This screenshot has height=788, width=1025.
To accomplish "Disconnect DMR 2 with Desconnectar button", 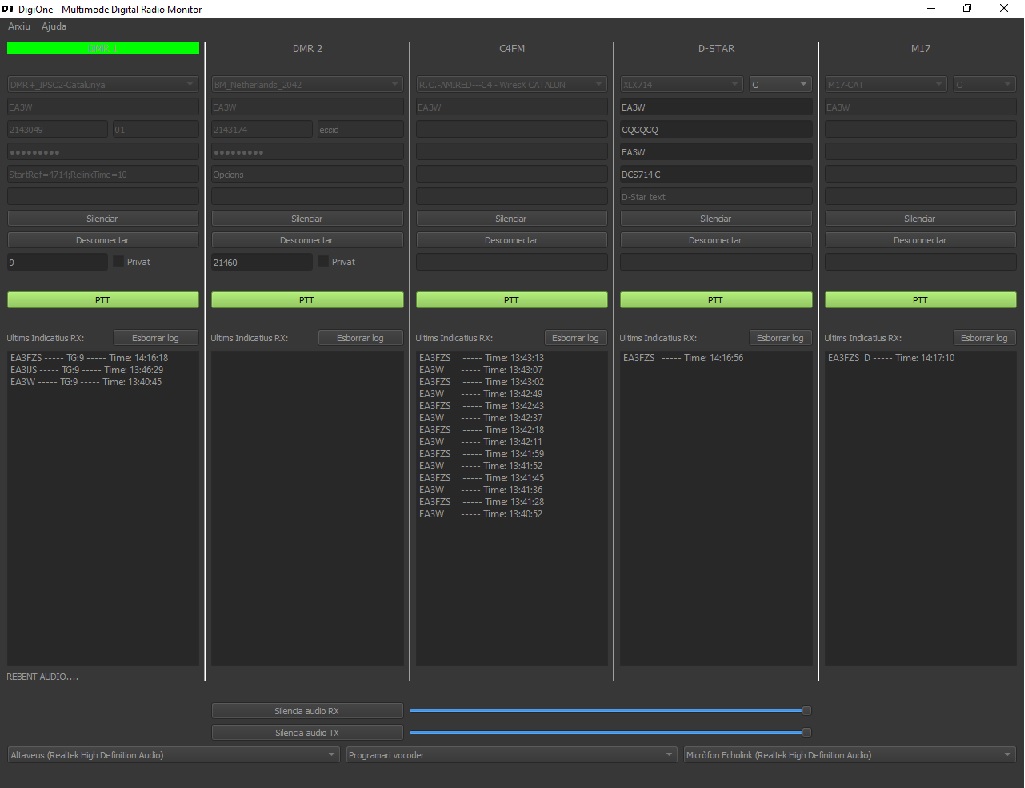I will coord(307,240).
